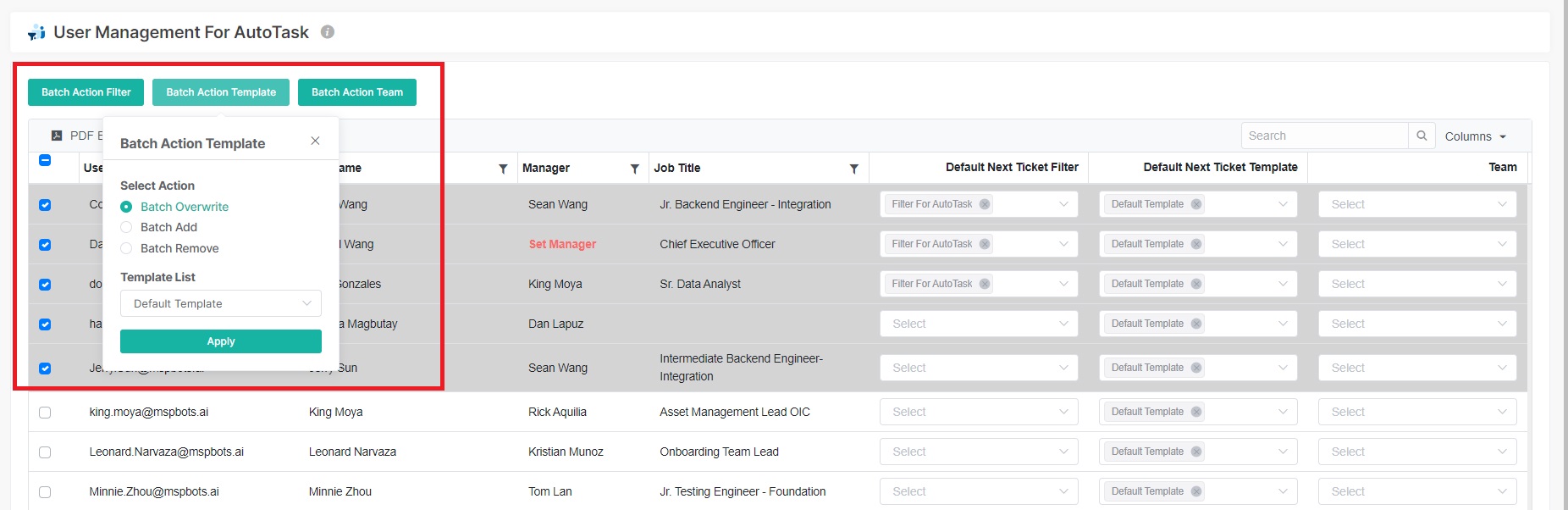Screen dimensions: 1568x510
Task: Expand the Template List dropdown
Action: tap(220, 303)
